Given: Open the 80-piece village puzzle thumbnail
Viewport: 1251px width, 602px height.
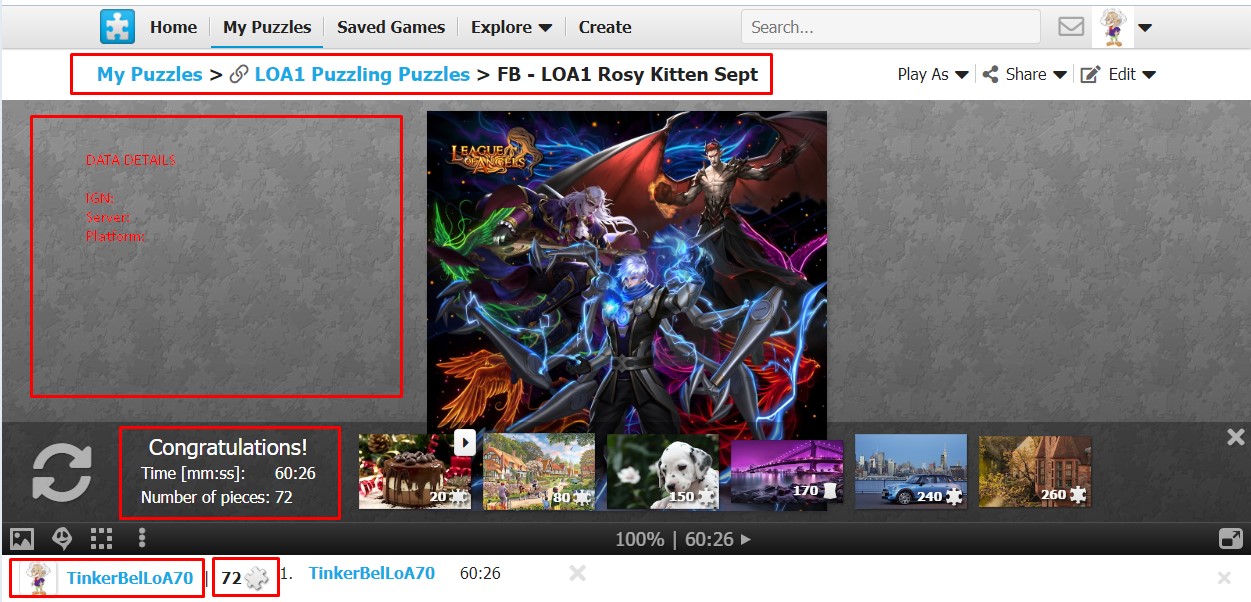Looking at the screenshot, I should (x=539, y=471).
